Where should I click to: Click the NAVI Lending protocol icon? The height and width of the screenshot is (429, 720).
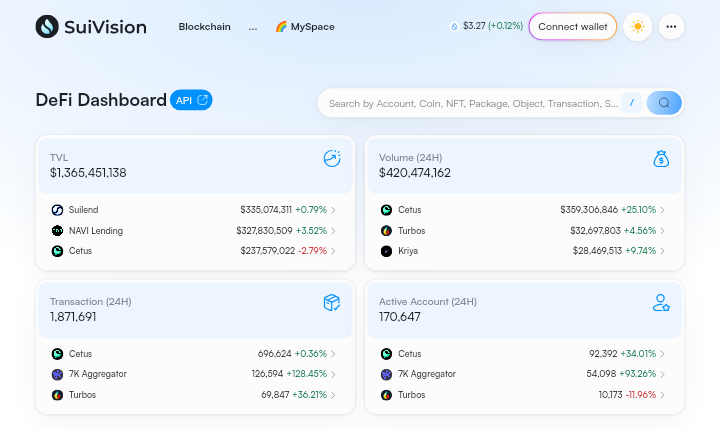[57, 230]
